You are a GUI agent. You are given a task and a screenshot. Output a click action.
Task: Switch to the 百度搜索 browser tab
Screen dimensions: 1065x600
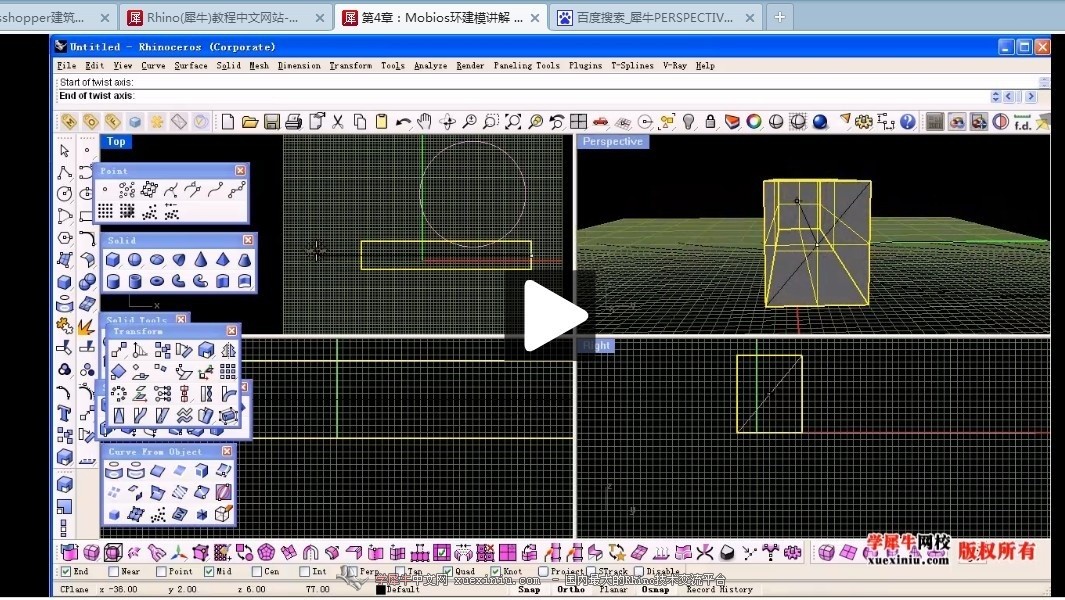(657, 18)
